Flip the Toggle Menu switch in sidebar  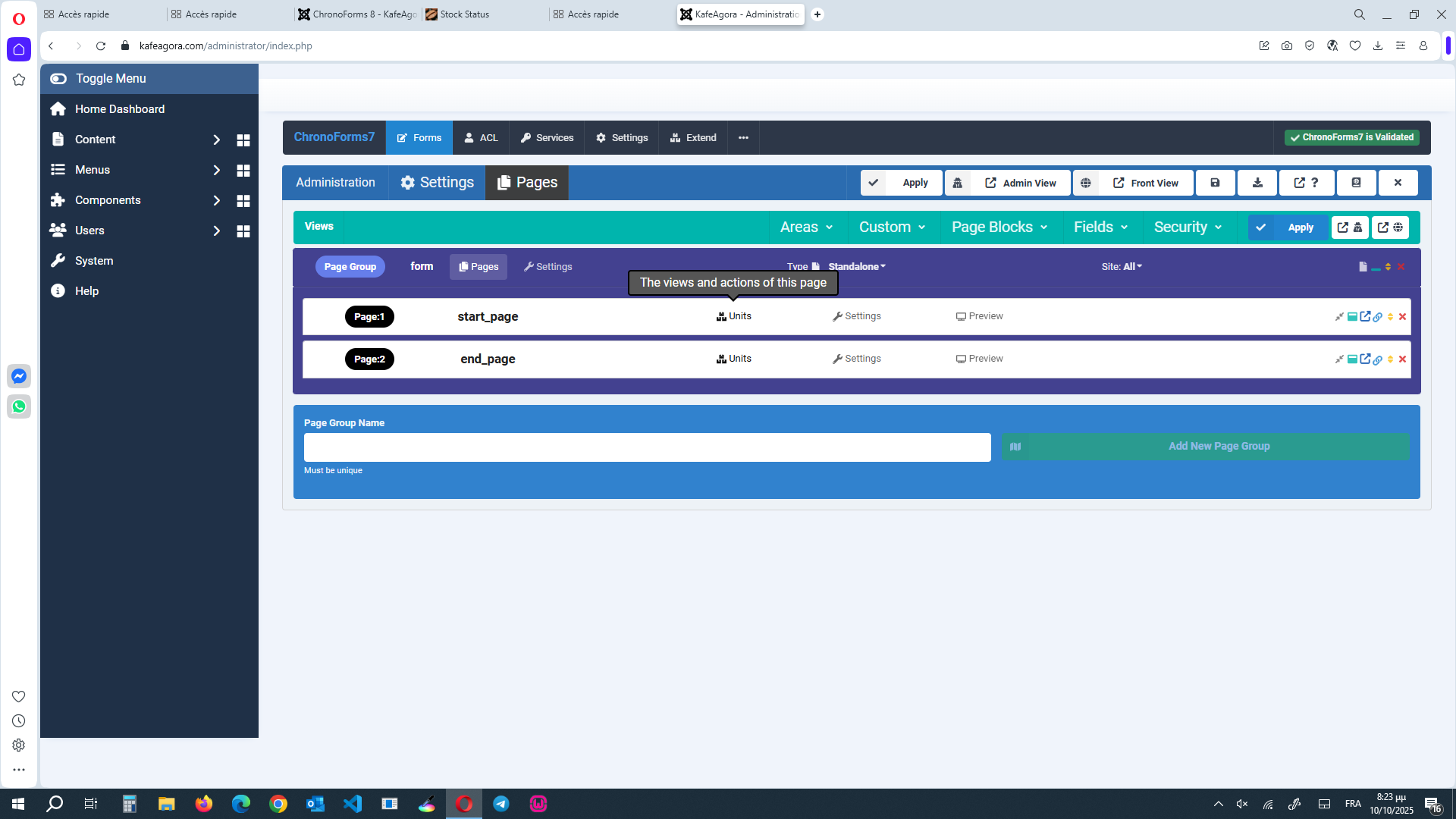coord(58,78)
